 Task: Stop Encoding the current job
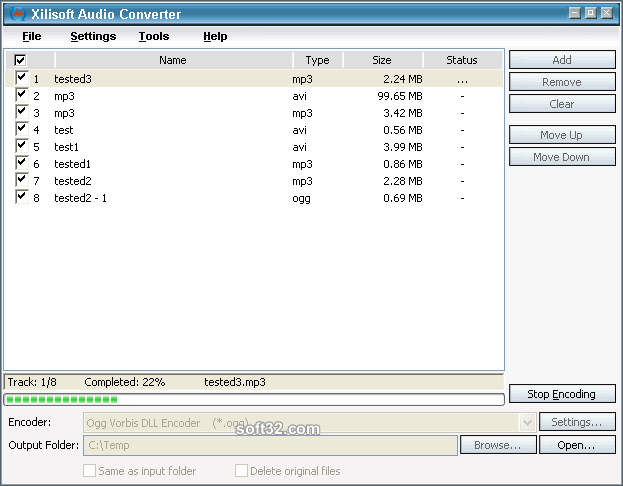pos(562,394)
